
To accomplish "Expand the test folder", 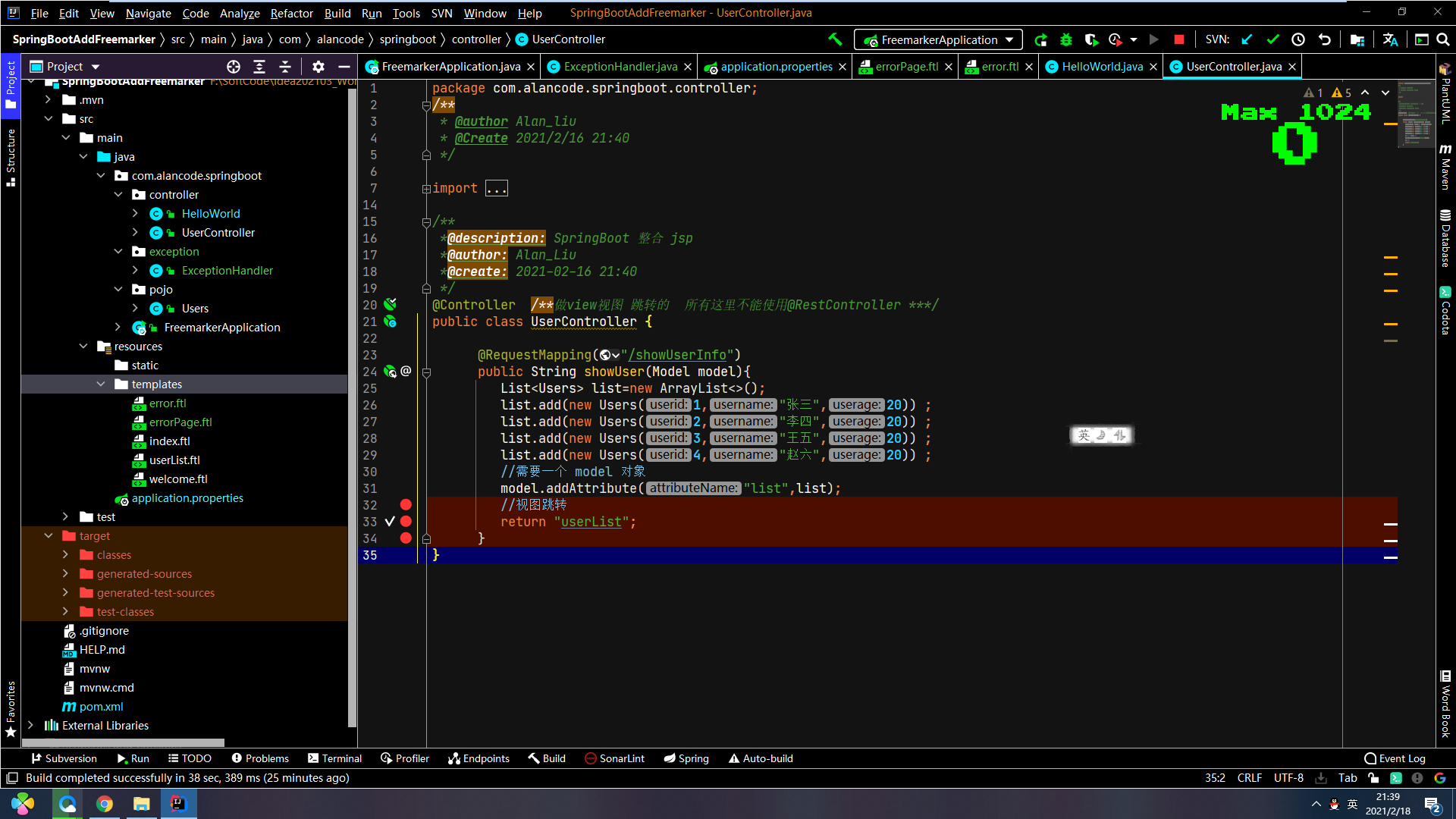I will coord(66,517).
